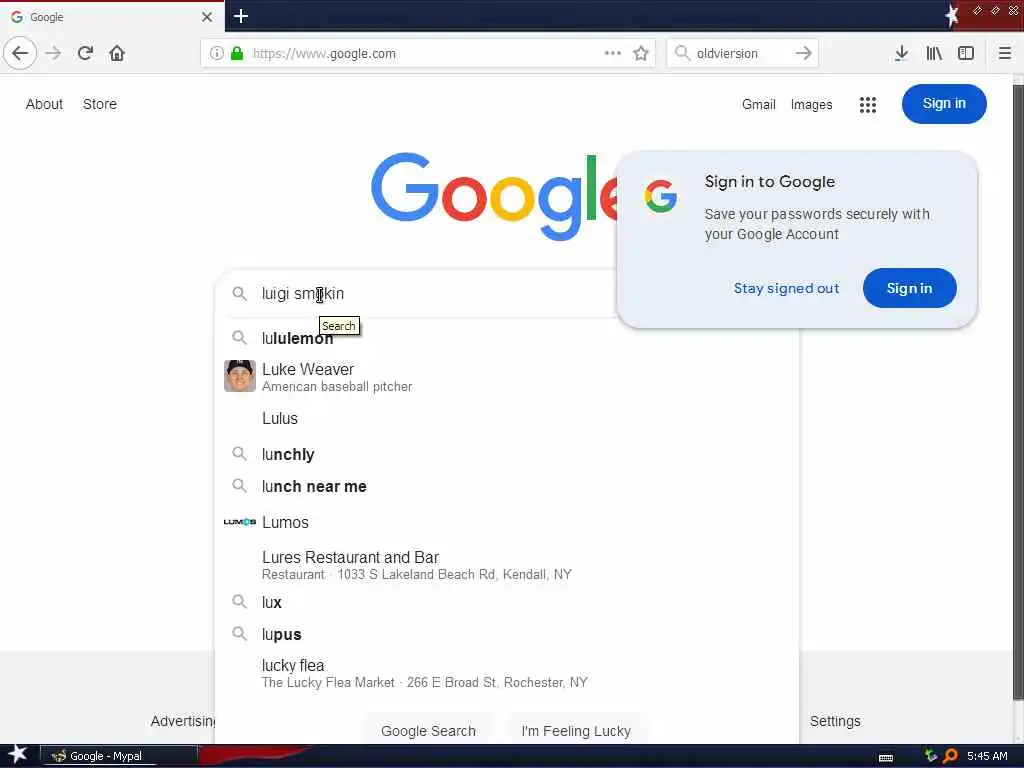Click the vertical page scrollbar

coord(1017,392)
